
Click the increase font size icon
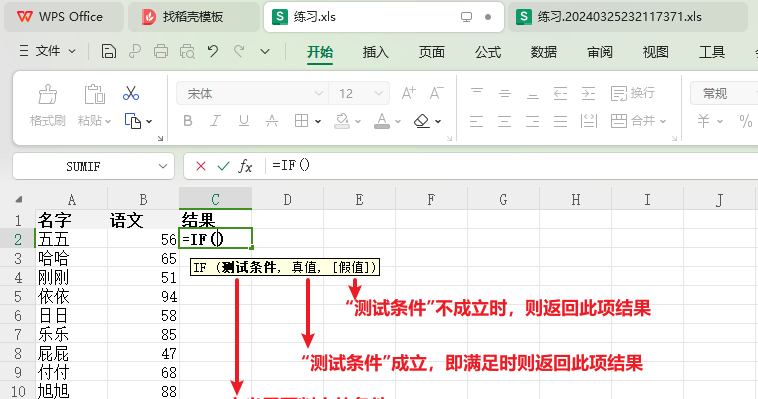pos(408,93)
